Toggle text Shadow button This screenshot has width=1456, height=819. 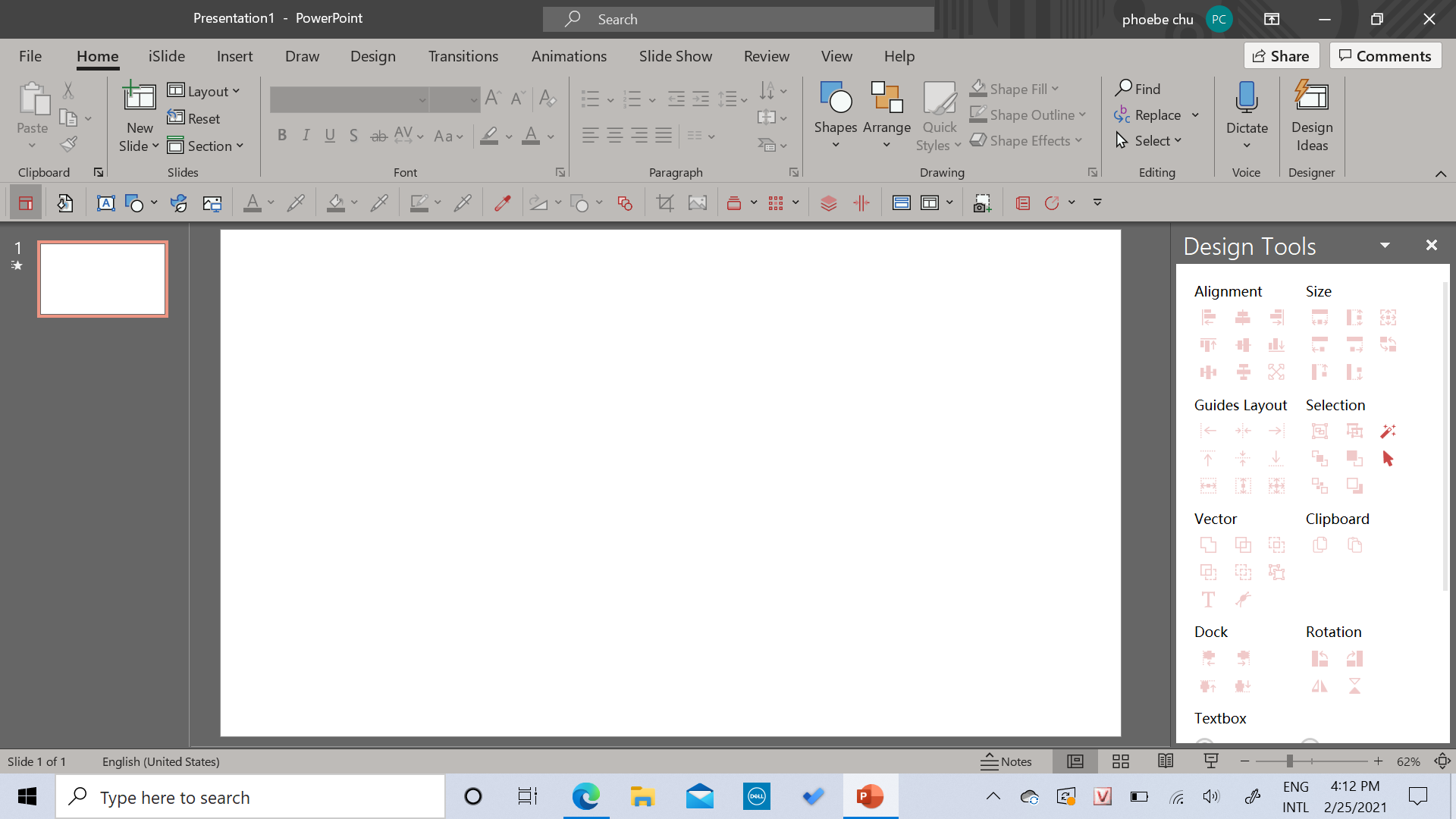353,136
